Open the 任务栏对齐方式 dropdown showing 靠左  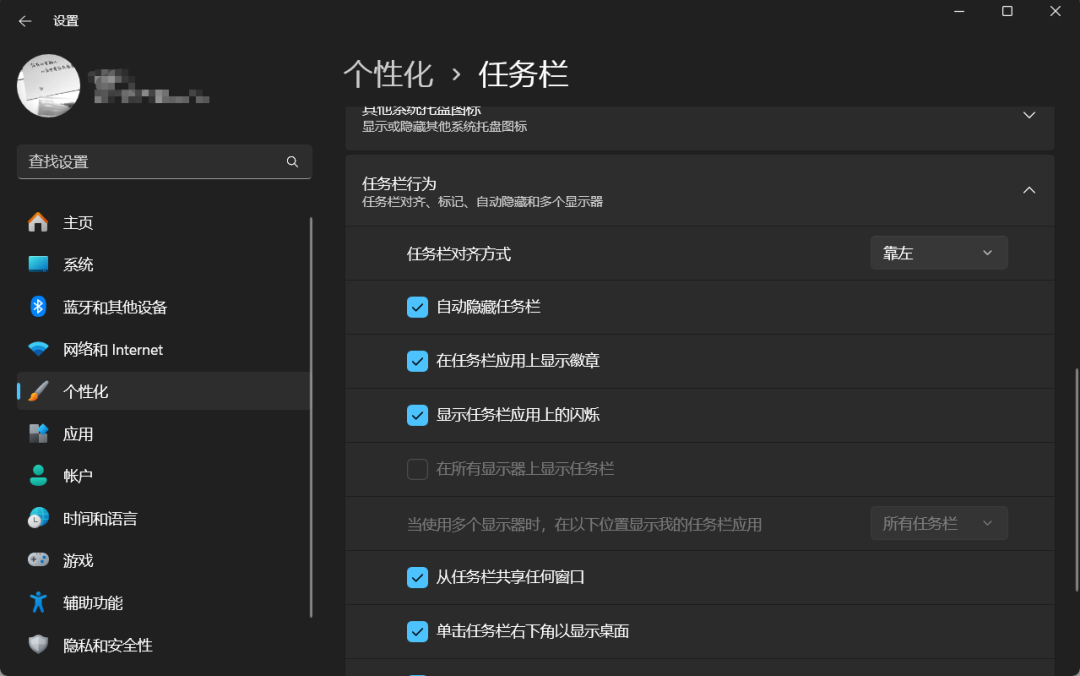(938, 252)
